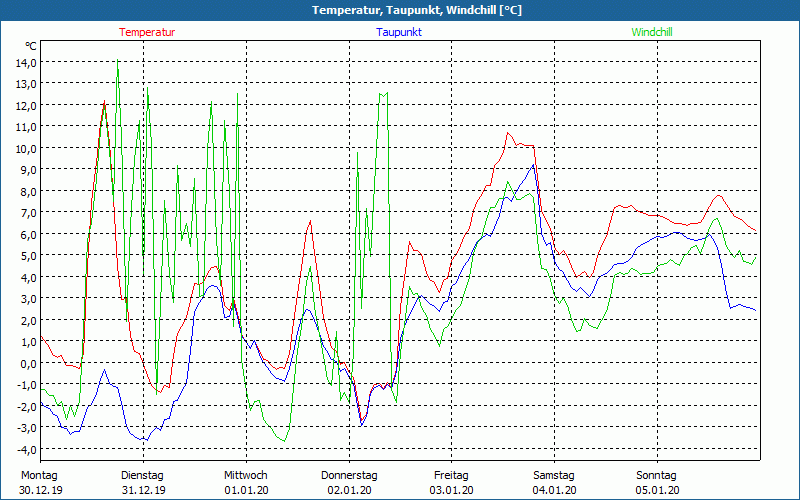The height and width of the screenshot is (500, 800).
Task: Click the '04.01.20' date label
Action: point(555,490)
